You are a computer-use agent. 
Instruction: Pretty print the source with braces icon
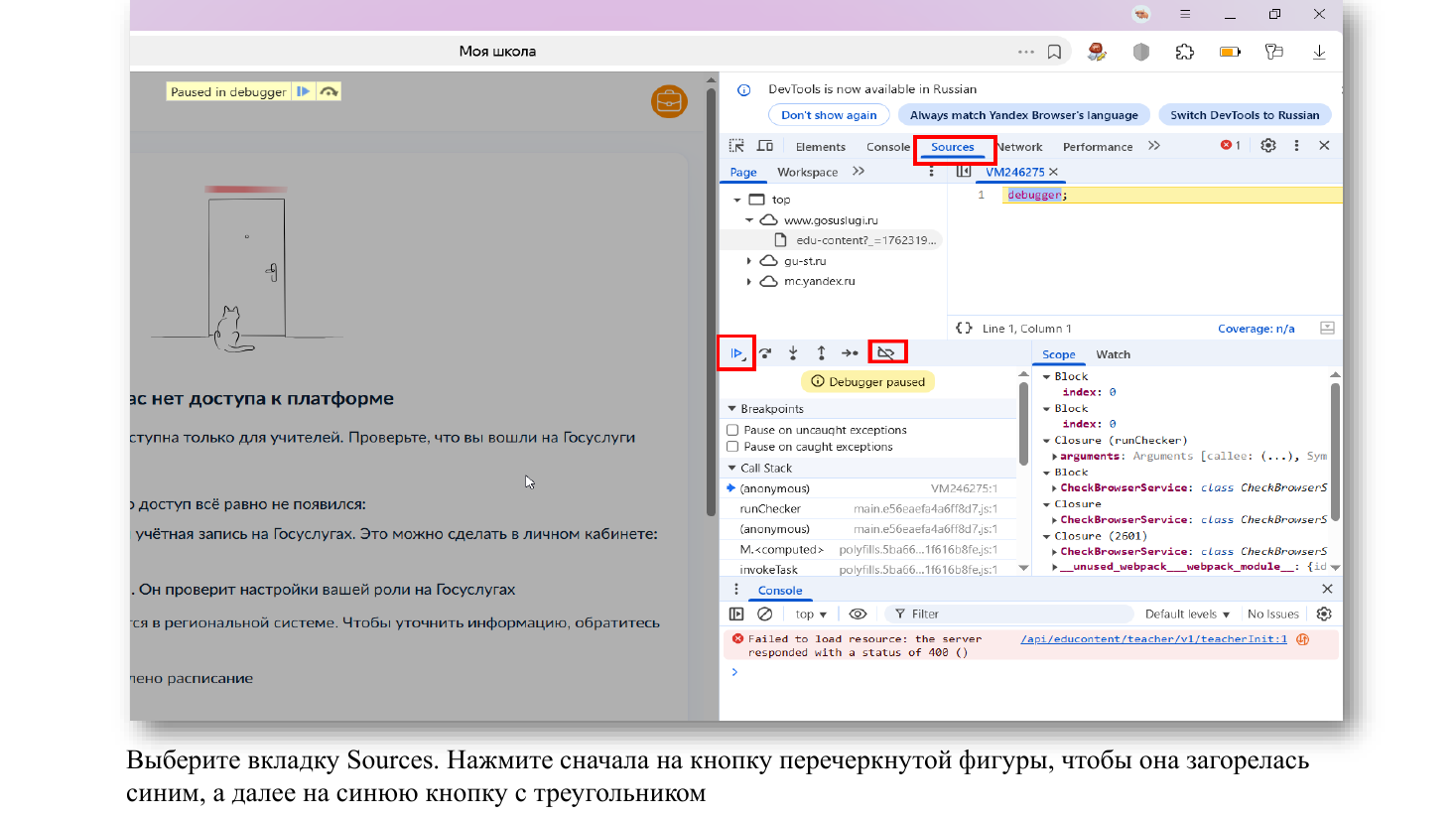tap(963, 329)
